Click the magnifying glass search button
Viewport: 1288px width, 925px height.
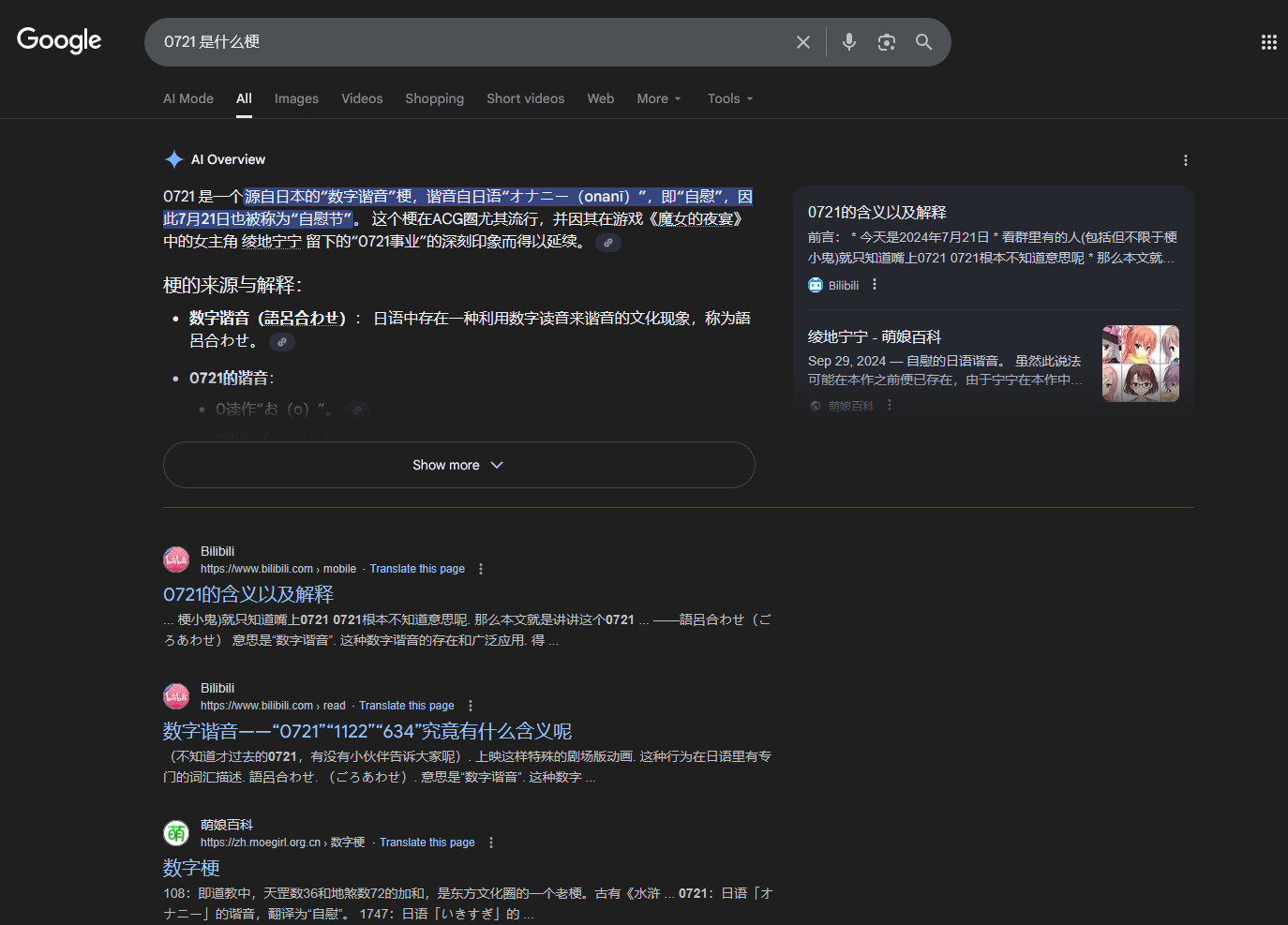[x=923, y=42]
